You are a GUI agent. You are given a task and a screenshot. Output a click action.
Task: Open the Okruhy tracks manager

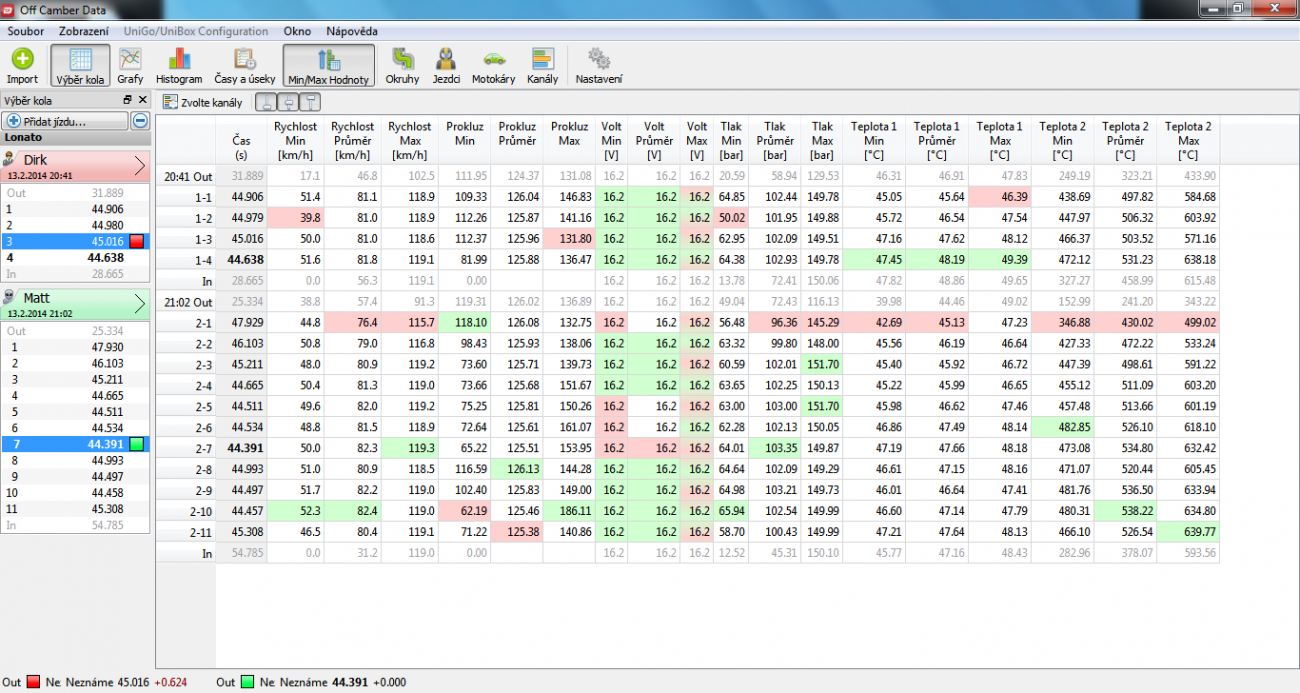[402, 66]
